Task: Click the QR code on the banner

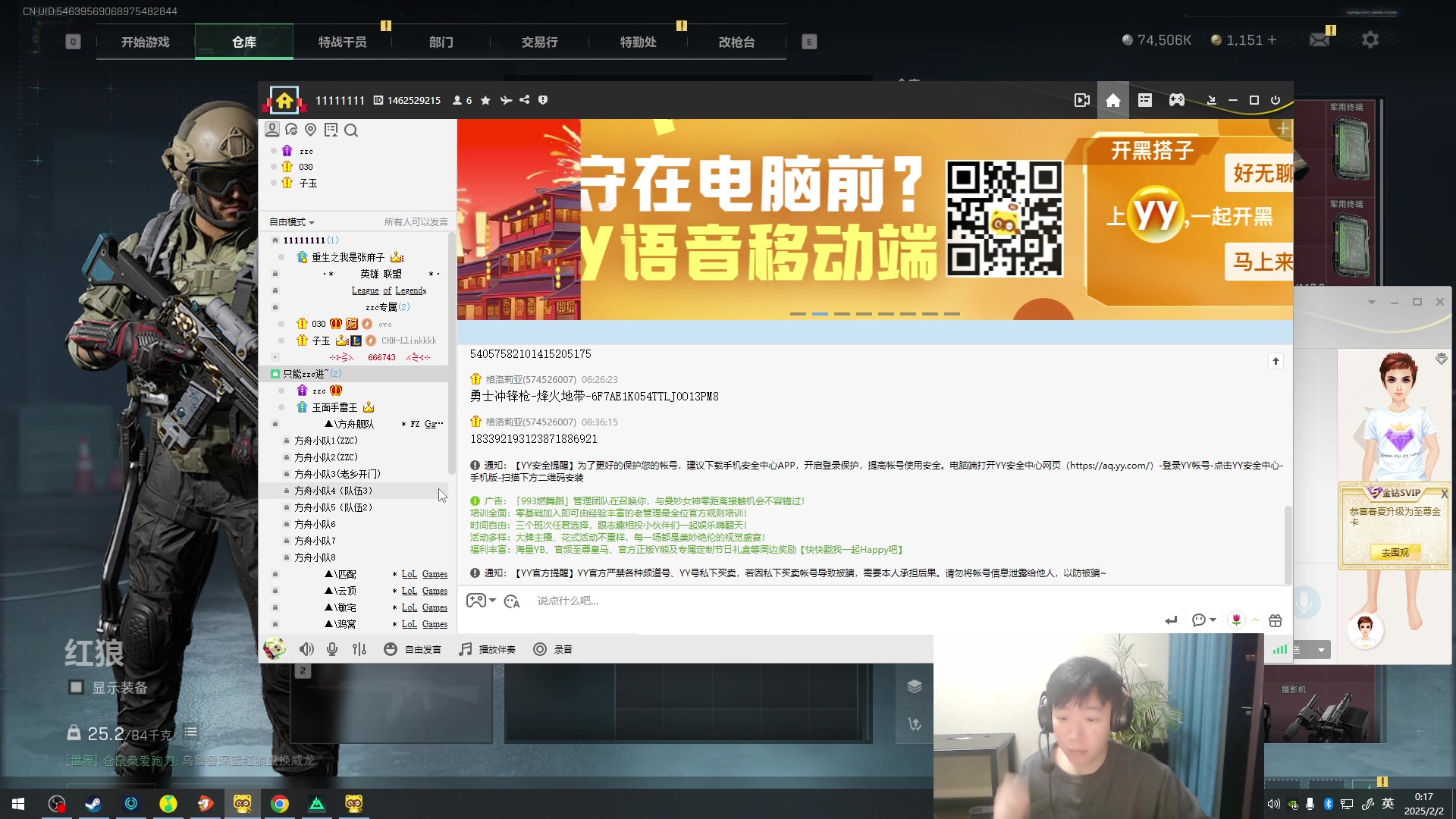Action: pos(1005,218)
